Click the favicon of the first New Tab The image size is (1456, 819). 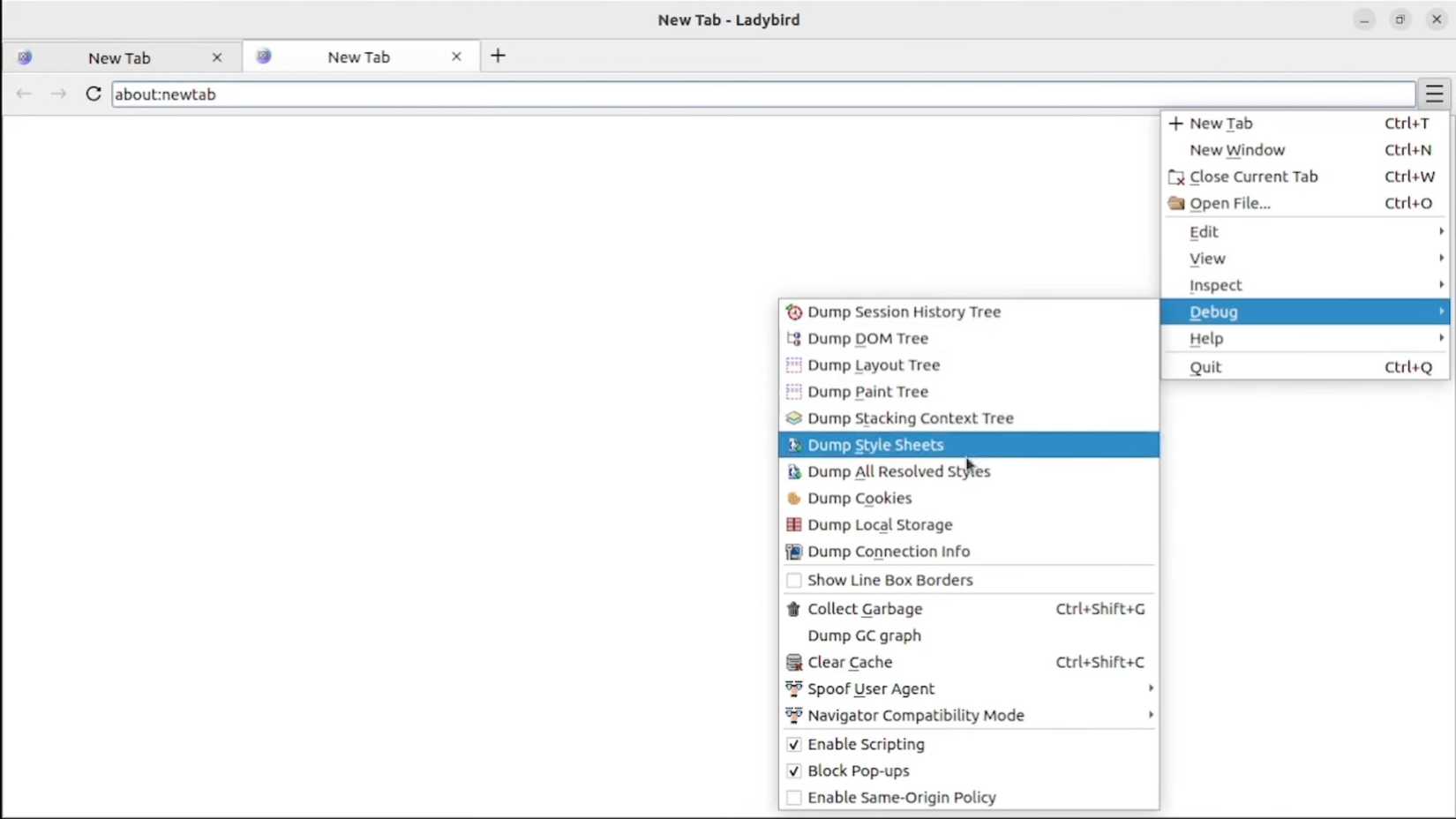25,57
